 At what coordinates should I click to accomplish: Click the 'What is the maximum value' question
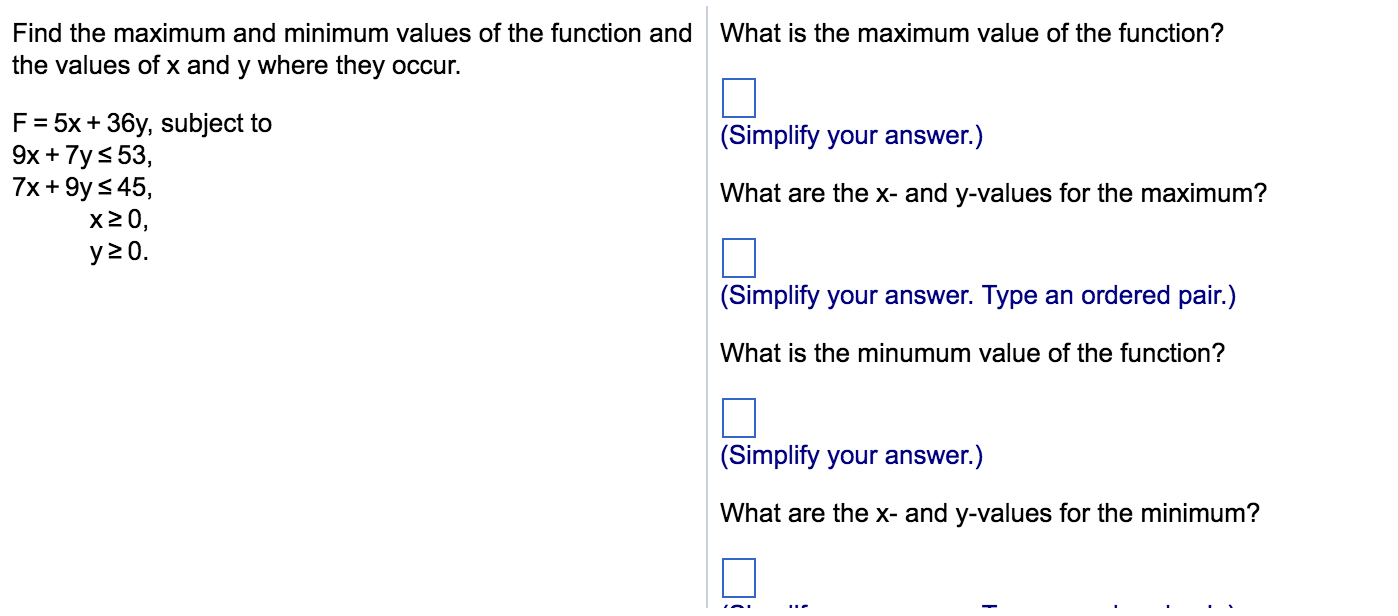[971, 34]
